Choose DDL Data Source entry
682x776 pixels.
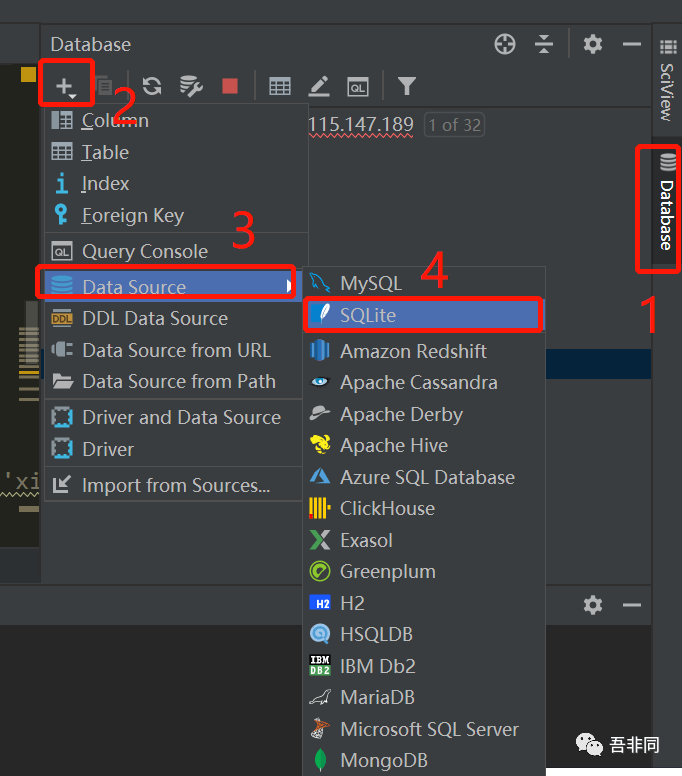tap(173, 318)
